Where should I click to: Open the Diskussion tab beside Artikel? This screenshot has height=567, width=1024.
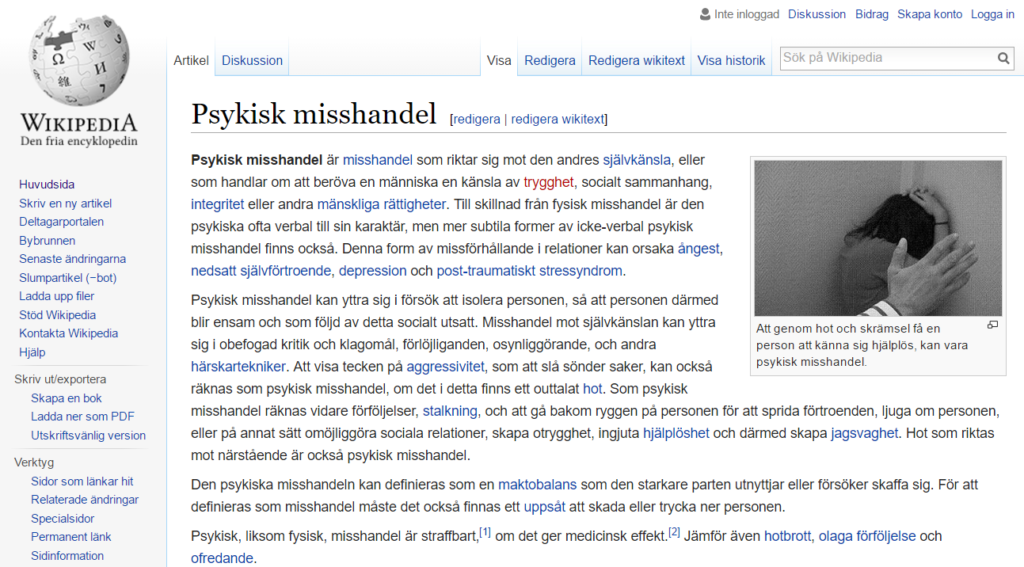click(x=252, y=60)
